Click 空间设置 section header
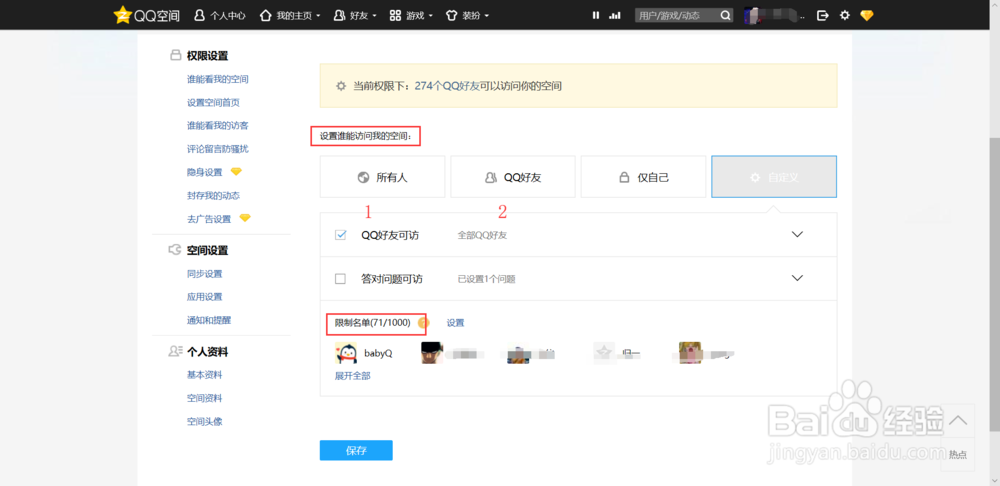Image resolution: width=1000 pixels, height=486 pixels. point(207,251)
